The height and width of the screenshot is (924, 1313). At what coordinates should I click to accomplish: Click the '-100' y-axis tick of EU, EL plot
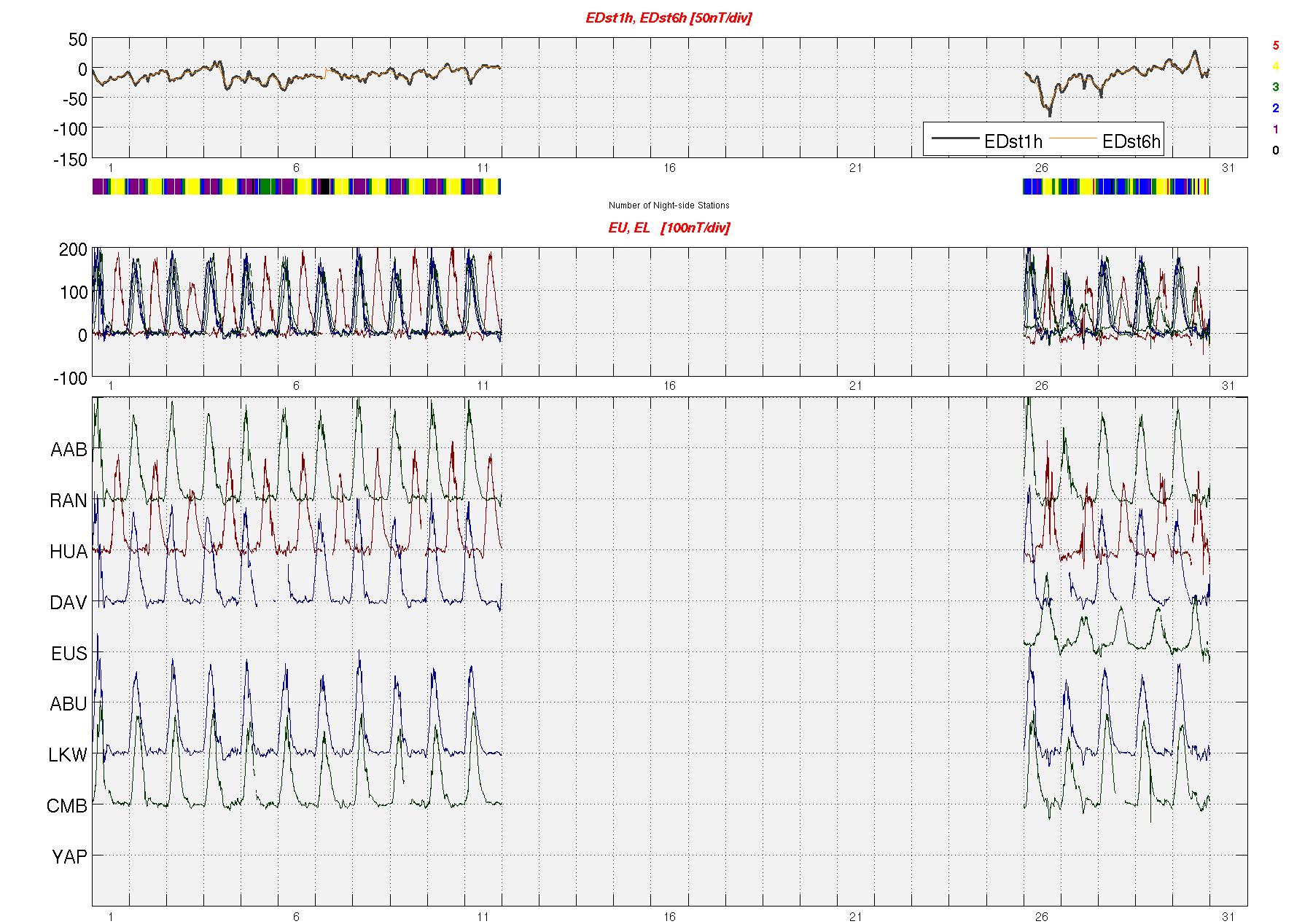70,379
